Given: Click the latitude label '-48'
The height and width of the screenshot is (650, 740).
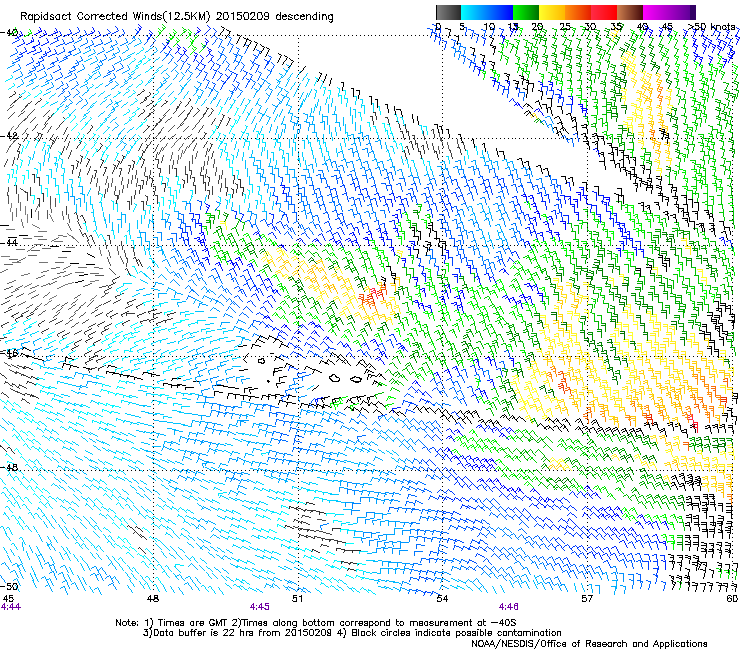Looking at the screenshot, I should click(x=9, y=467).
